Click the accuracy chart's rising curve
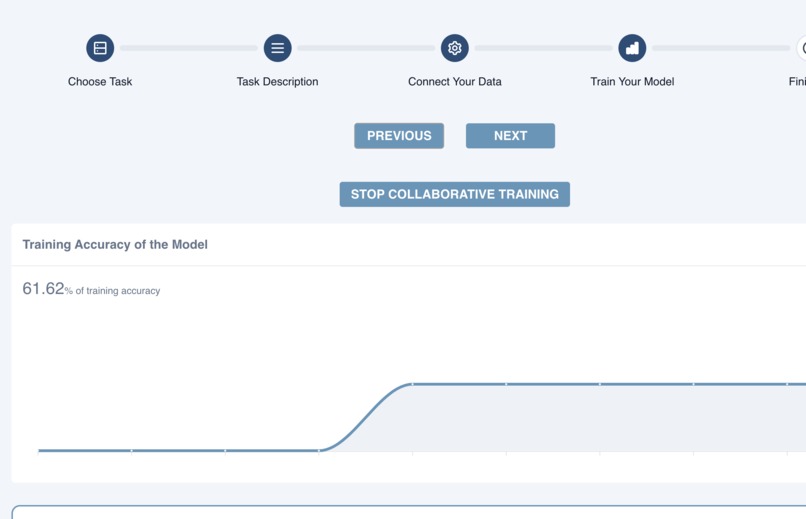The height and width of the screenshot is (519, 806). (x=367, y=416)
